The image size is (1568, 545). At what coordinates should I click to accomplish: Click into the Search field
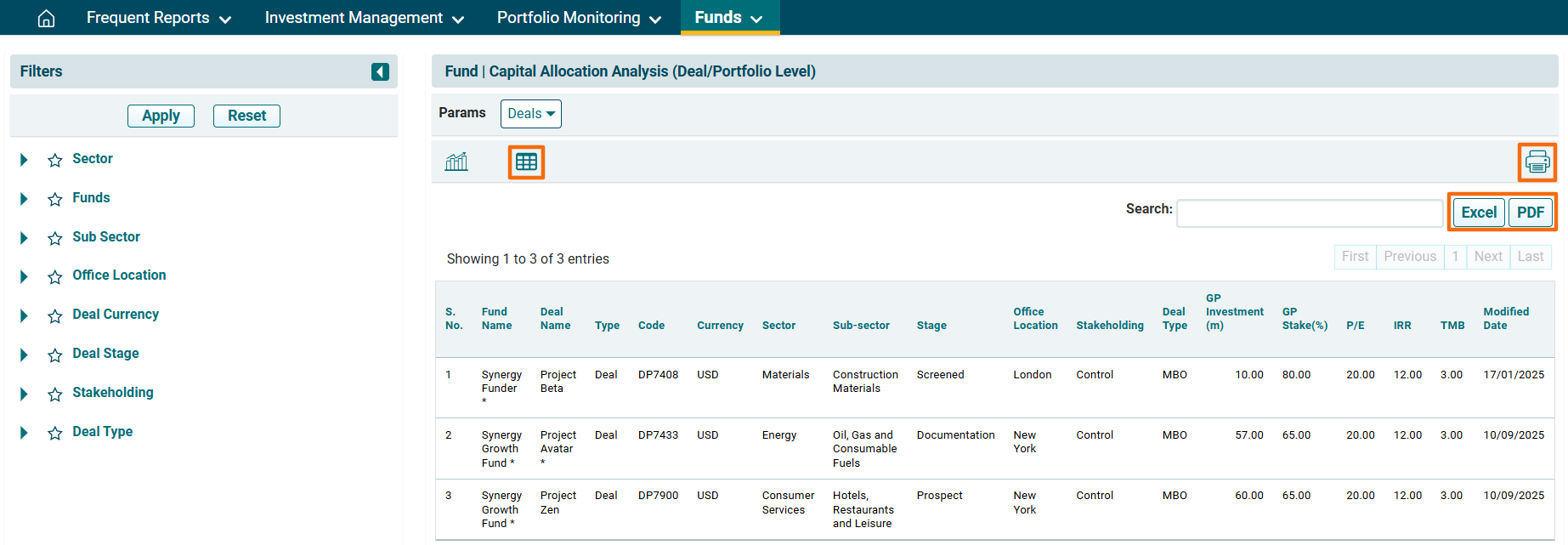coord(1309,213)
